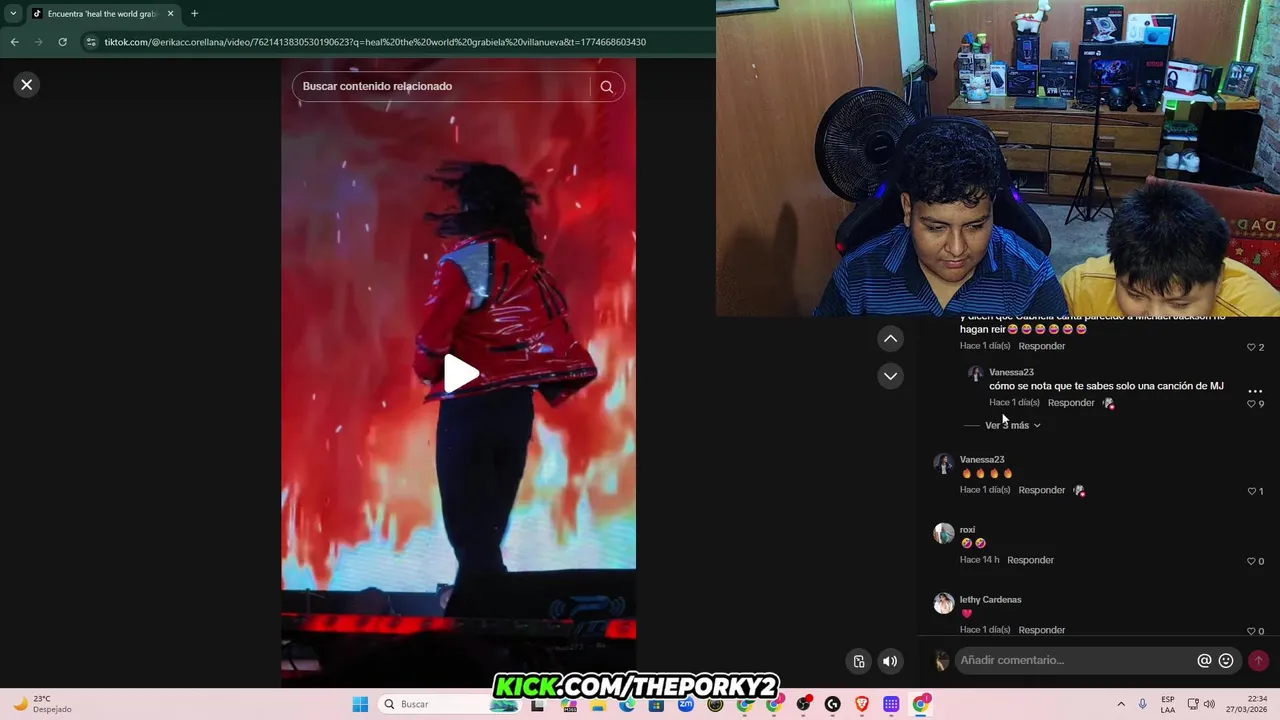Reply to Vanessa23's MJ song reply
1280x720 pixels.
pyautogui.click(x=1071, y=403)
